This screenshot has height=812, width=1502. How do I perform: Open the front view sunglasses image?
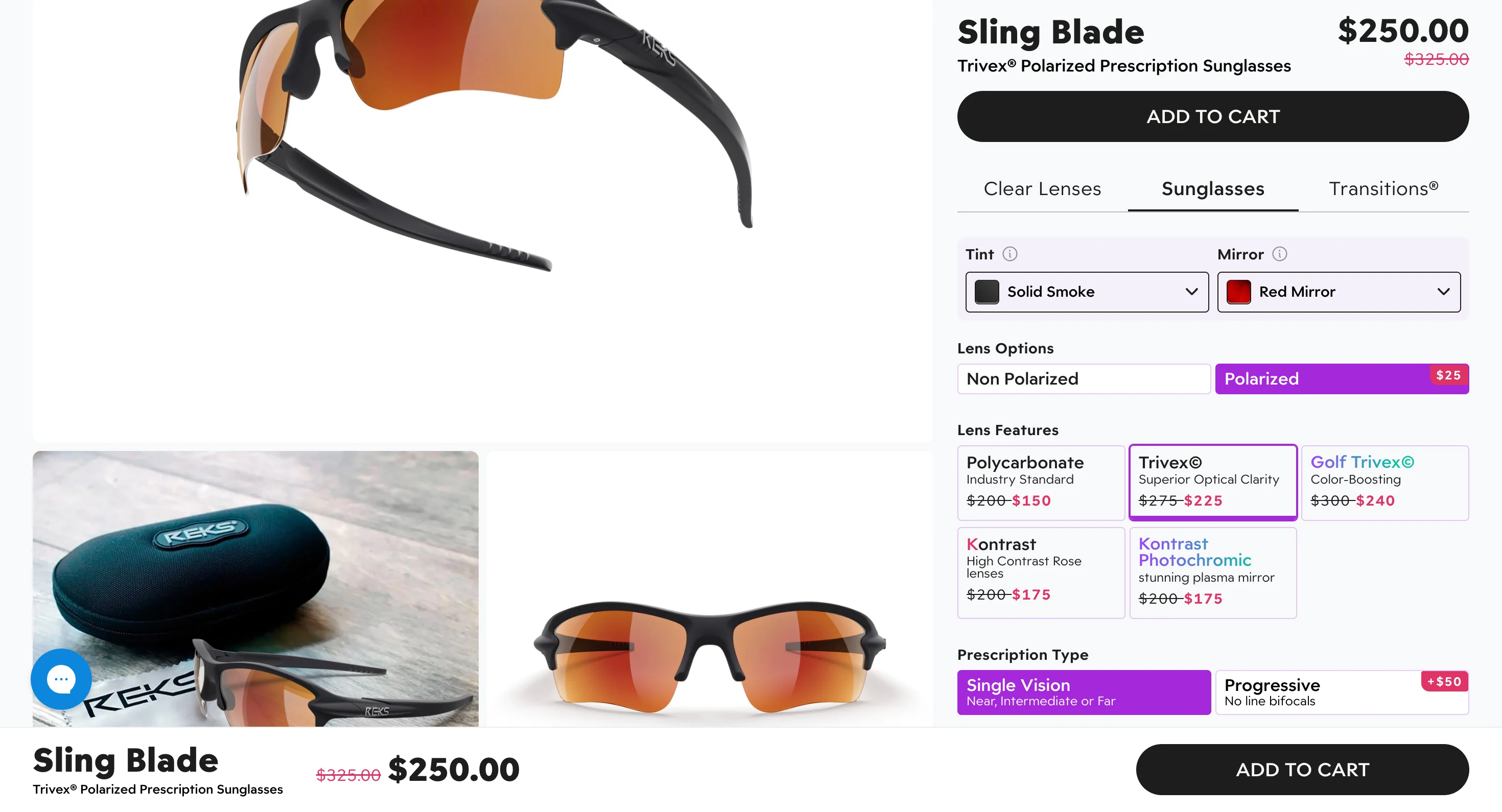710,589
